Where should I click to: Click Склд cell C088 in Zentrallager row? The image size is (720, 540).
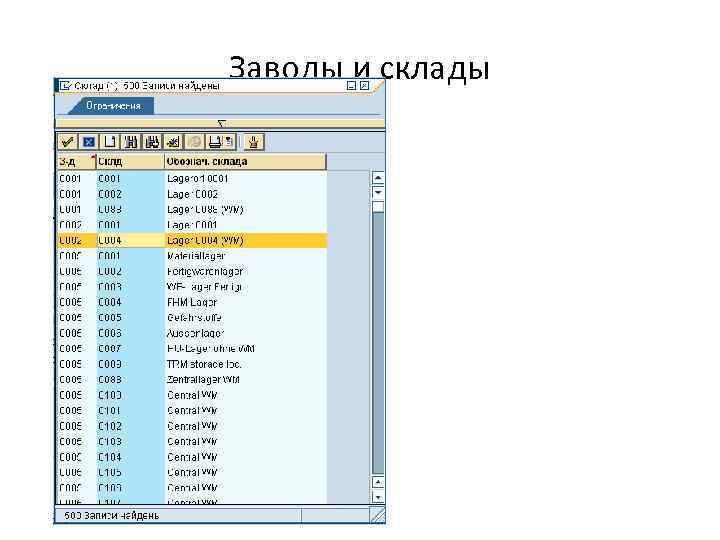click(x=130, y=380)
